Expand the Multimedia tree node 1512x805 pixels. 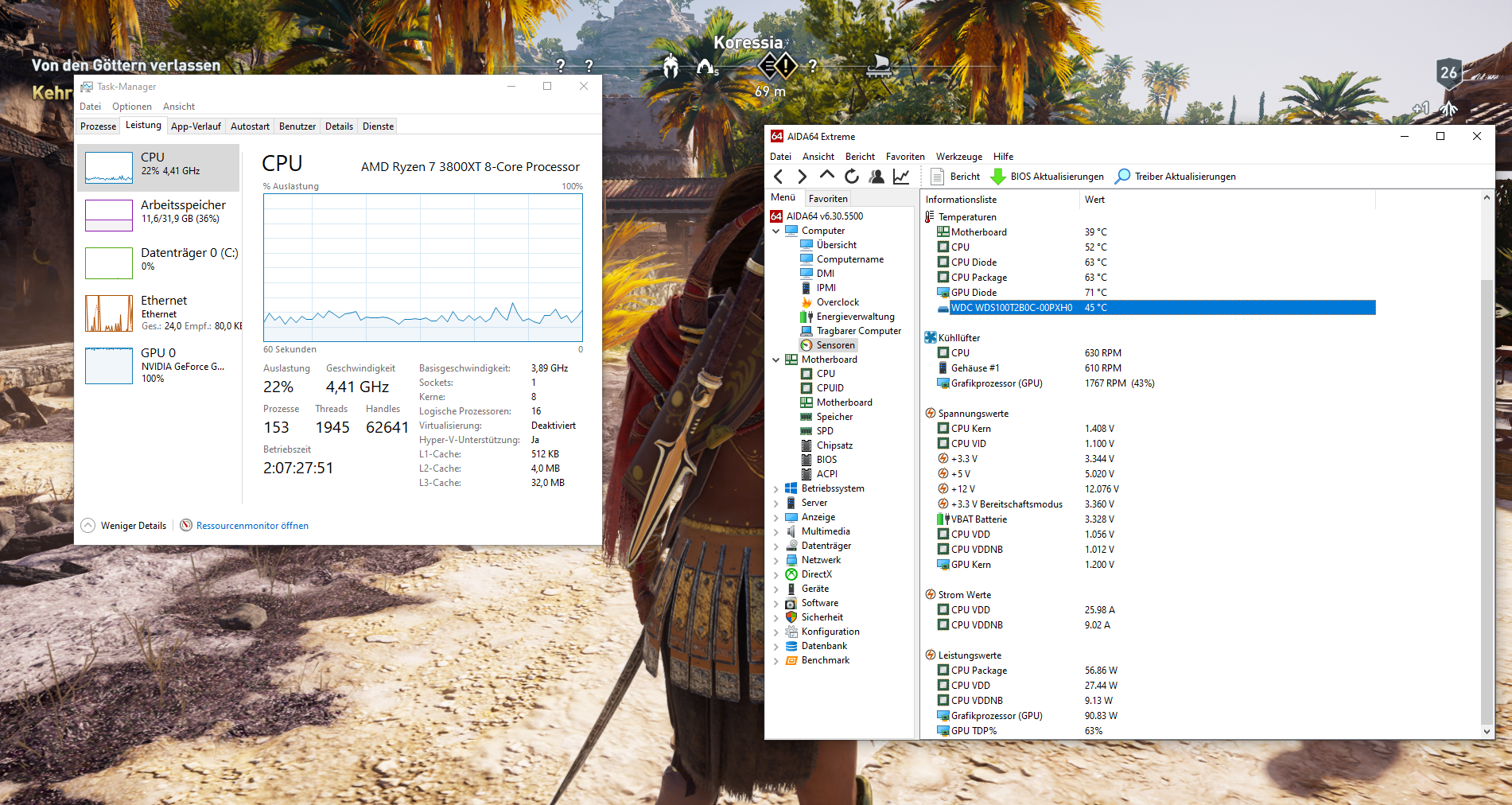[776, 531]
